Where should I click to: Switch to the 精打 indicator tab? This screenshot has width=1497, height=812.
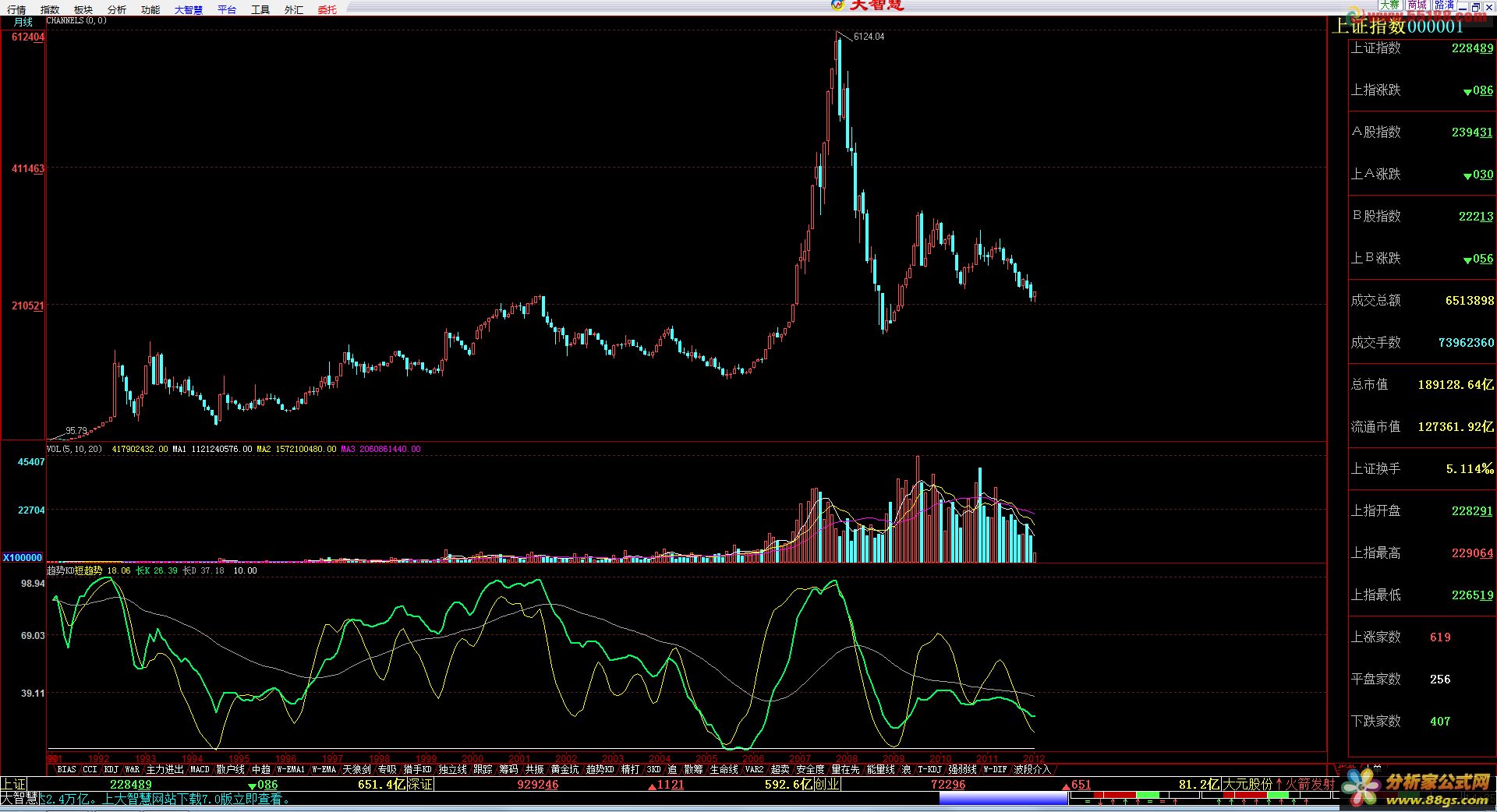pos(630,769)
